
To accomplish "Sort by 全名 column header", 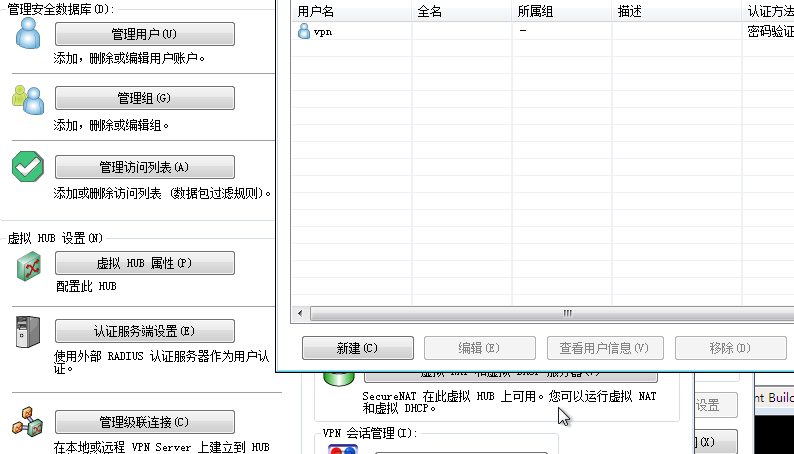I will pyautogui.click(x=461, y=11).
